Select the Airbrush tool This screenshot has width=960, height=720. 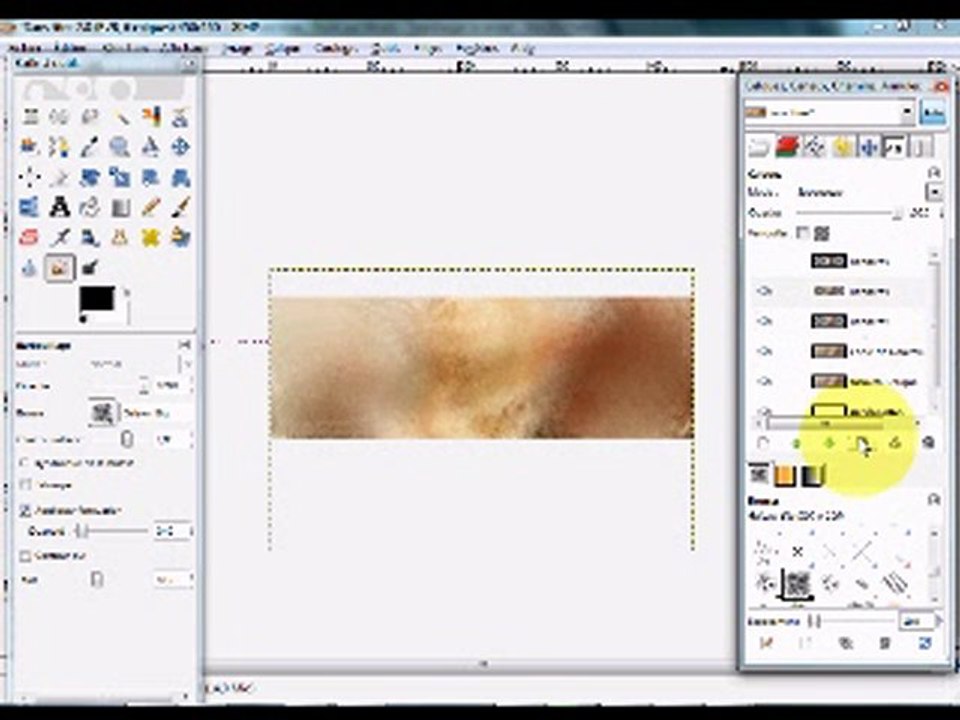(x=59, y=238)
